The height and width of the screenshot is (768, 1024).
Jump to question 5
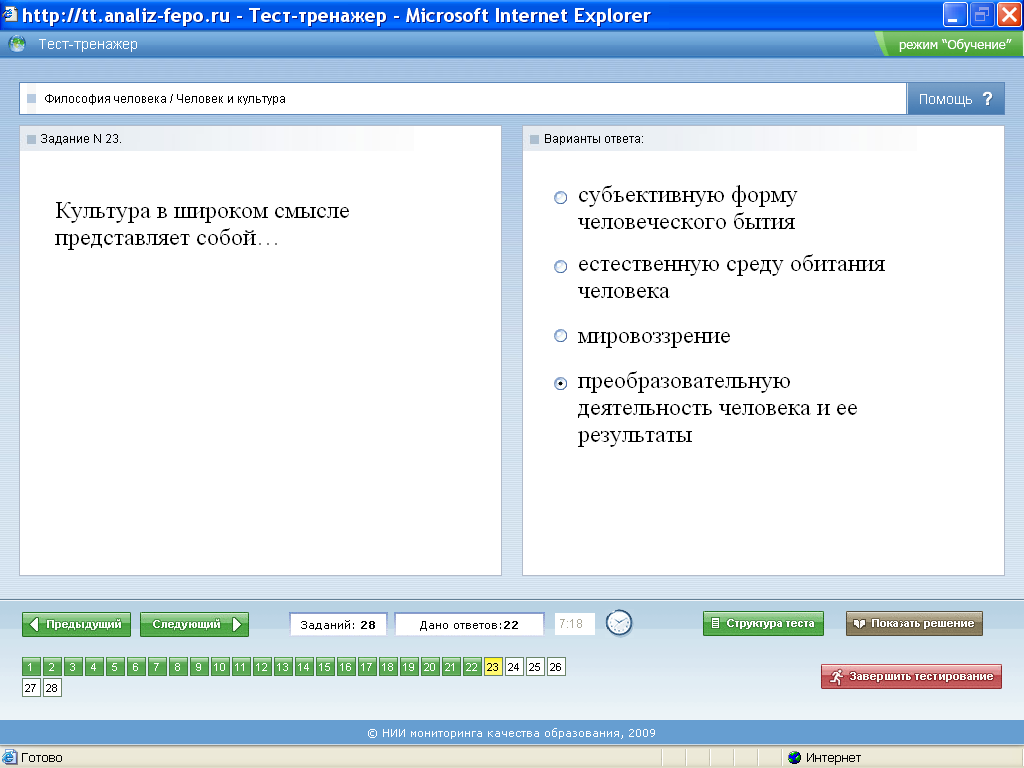click(114, 667)
